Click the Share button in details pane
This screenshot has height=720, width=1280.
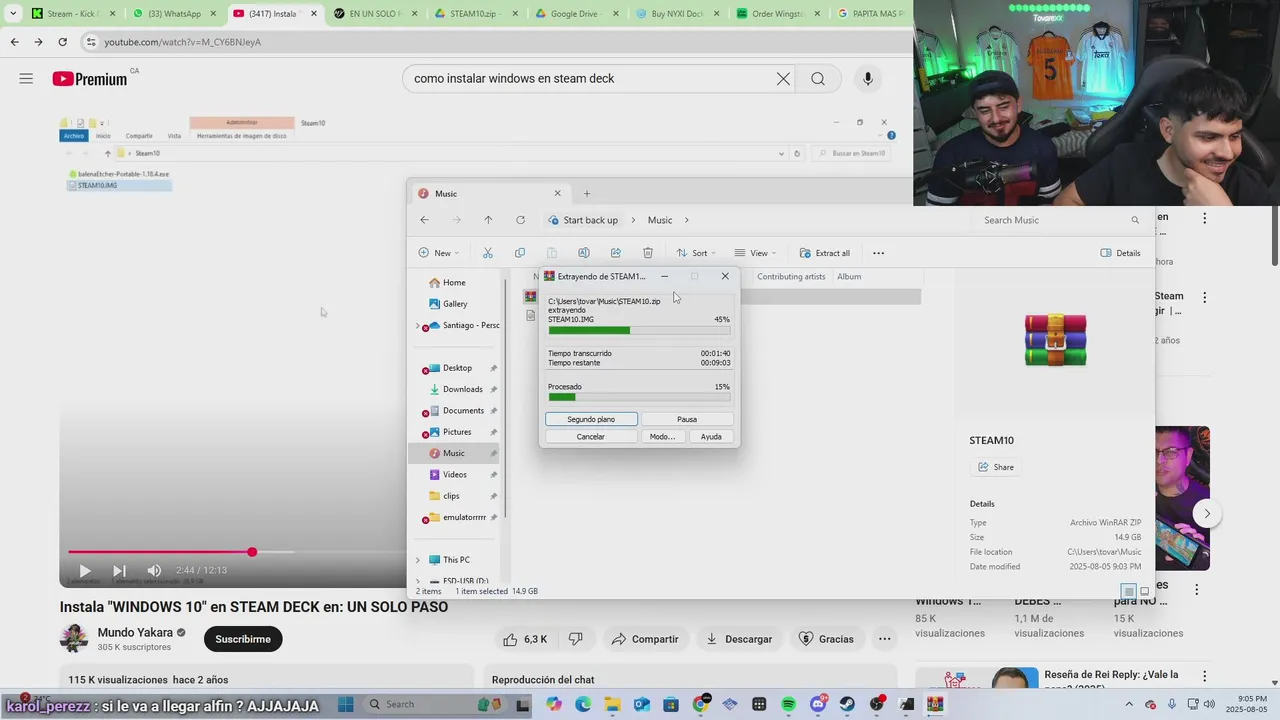pos(996,467)
